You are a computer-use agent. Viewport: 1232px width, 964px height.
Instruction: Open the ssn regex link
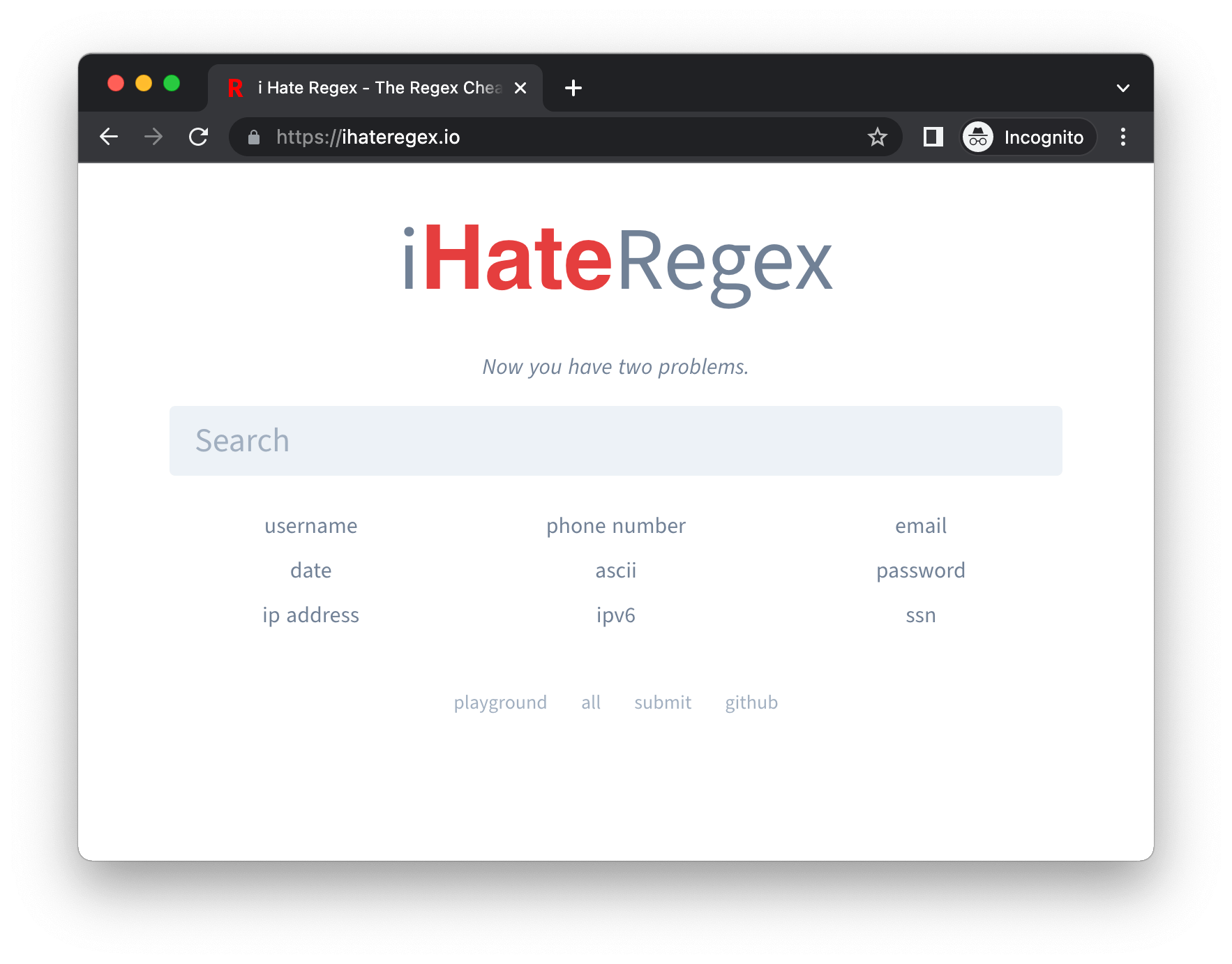[x=921, y=615]
